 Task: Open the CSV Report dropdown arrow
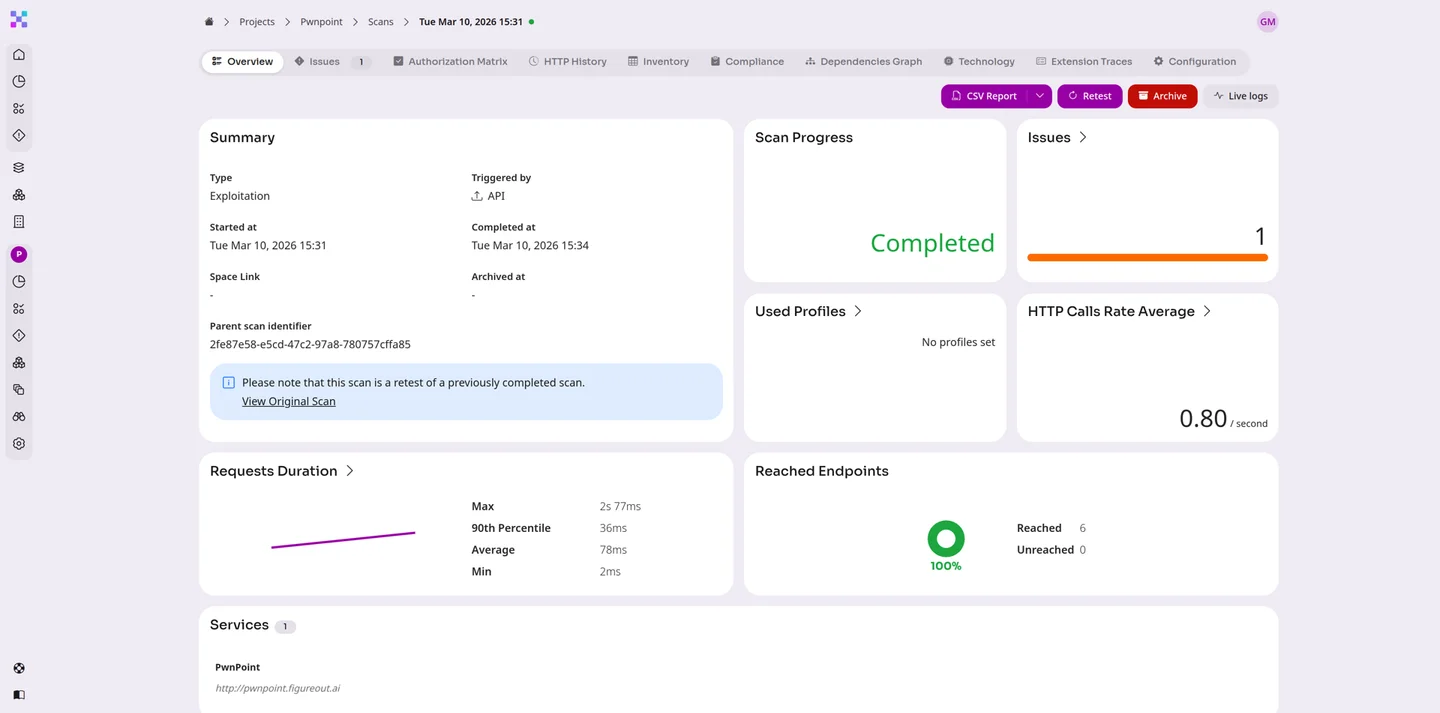coord(1040,96)
